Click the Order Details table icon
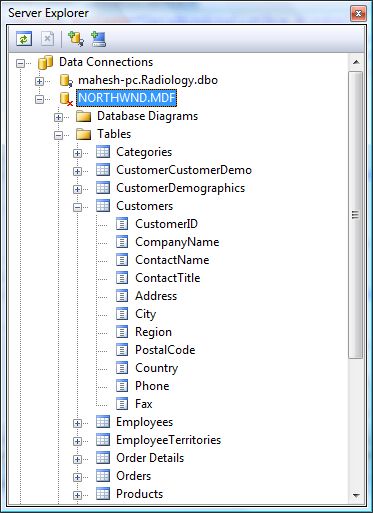The height and width of the screenshot is (513, 373). pyautogui.click(x=103, y=458)
